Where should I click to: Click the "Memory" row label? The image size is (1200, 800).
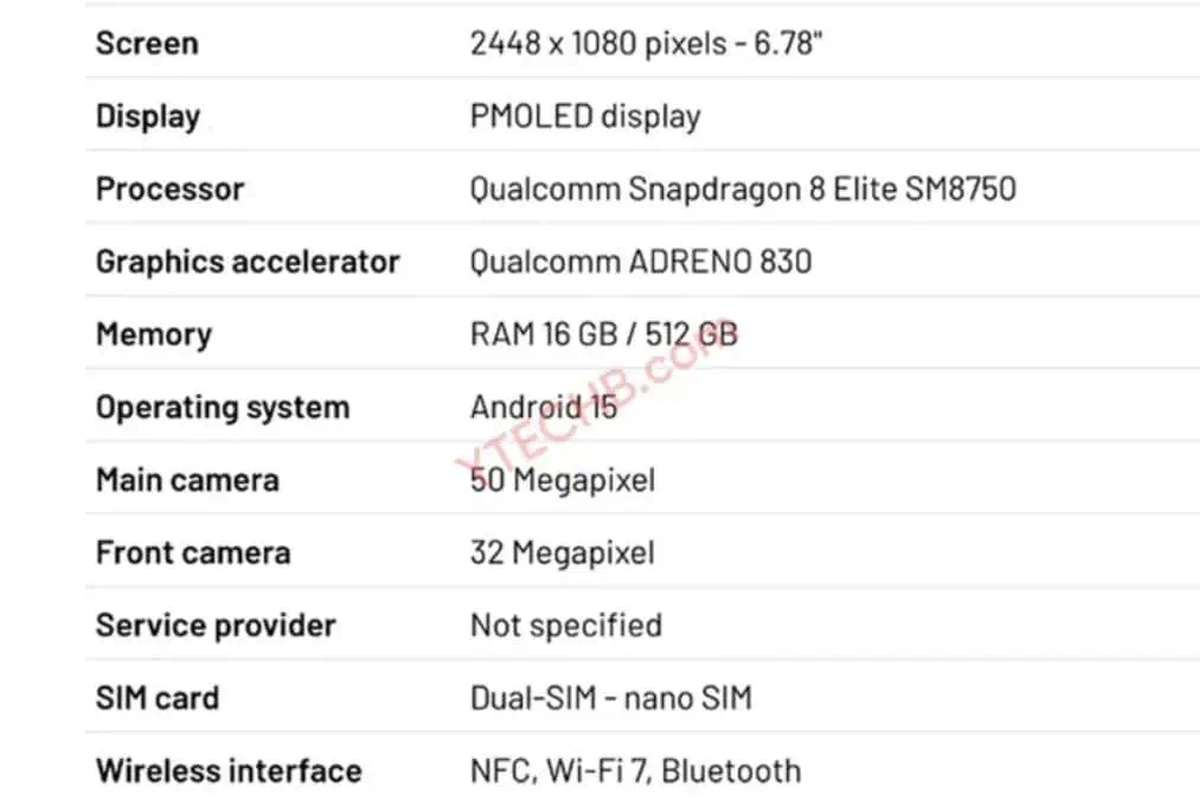click(154, 335)
